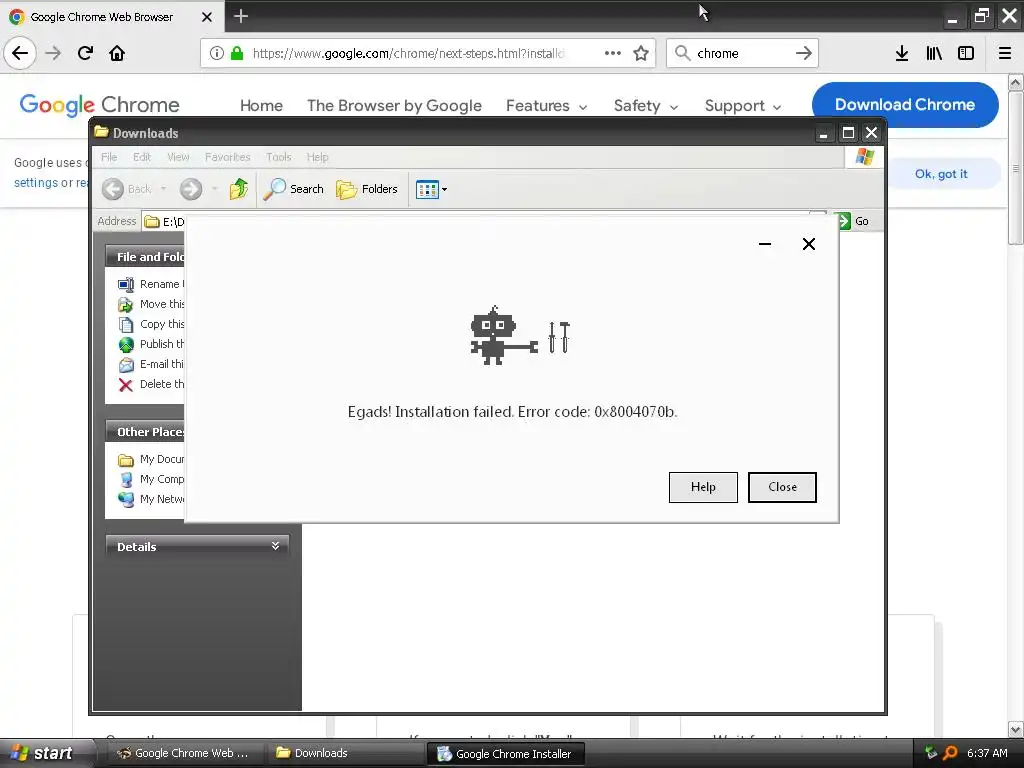Click Delete this file task

(x=151, y=384)
